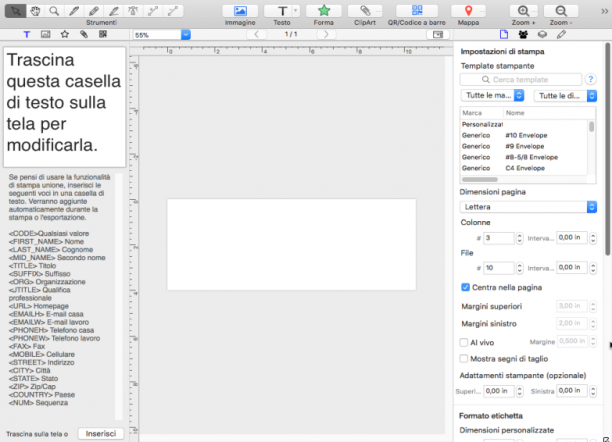The height and width of the screenshot is (442, 612).
Task: Select the magnifier tool in Strumenti
Action: [54, 11]
